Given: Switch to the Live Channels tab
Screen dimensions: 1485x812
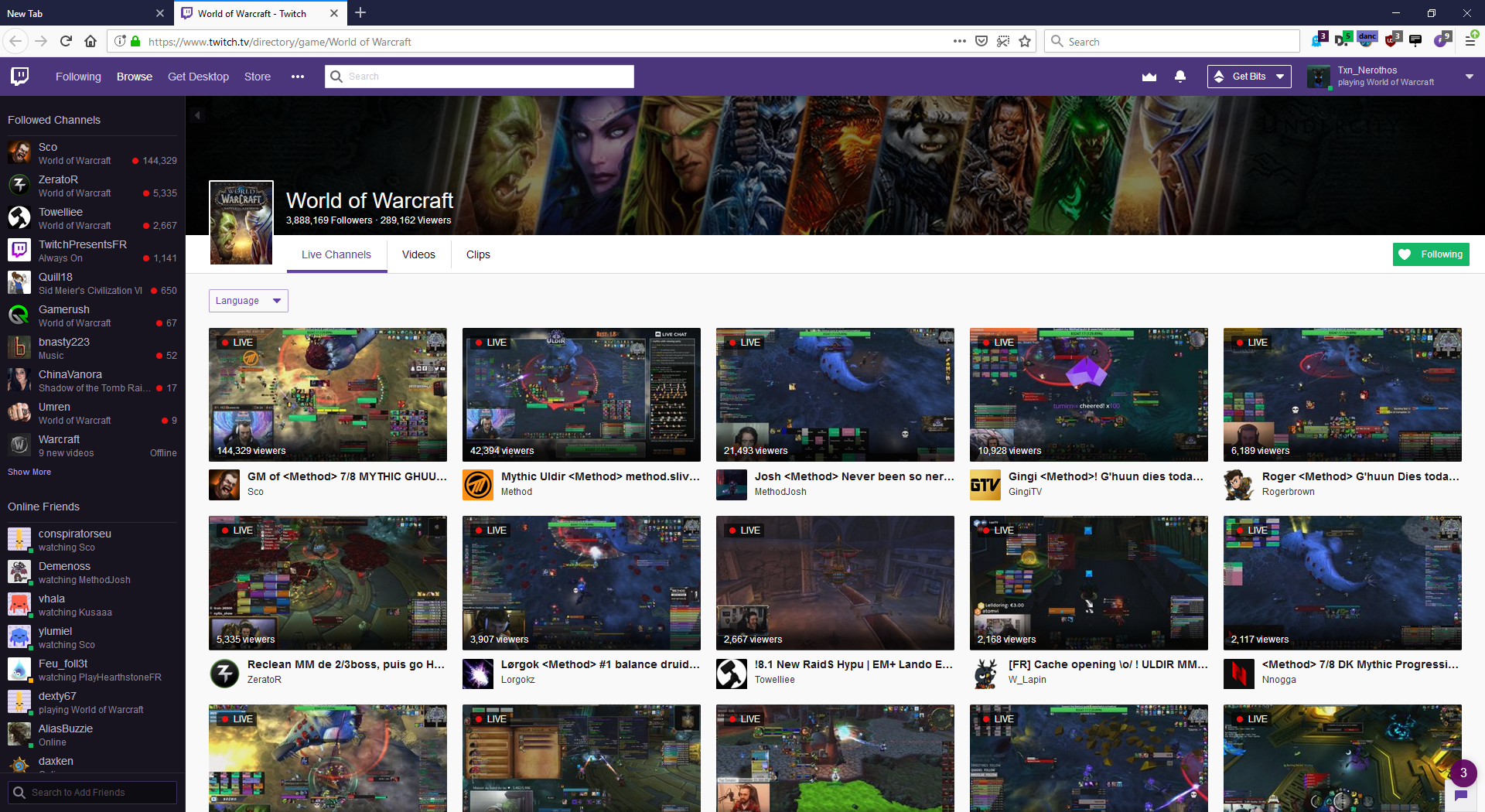Looking at the screenshot, I should (336, 254).
